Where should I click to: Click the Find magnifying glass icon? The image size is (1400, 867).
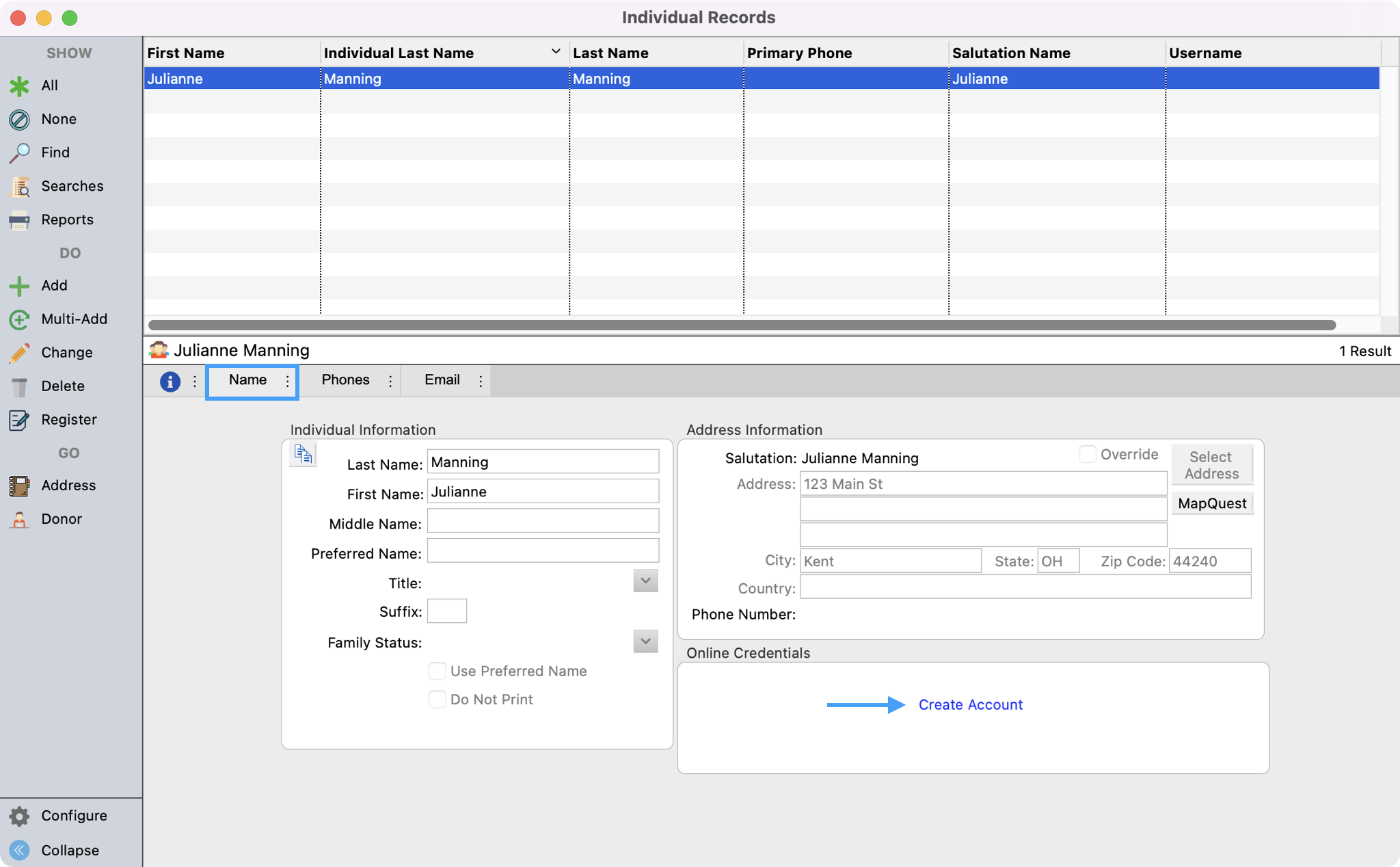click(x=19, y=152)
